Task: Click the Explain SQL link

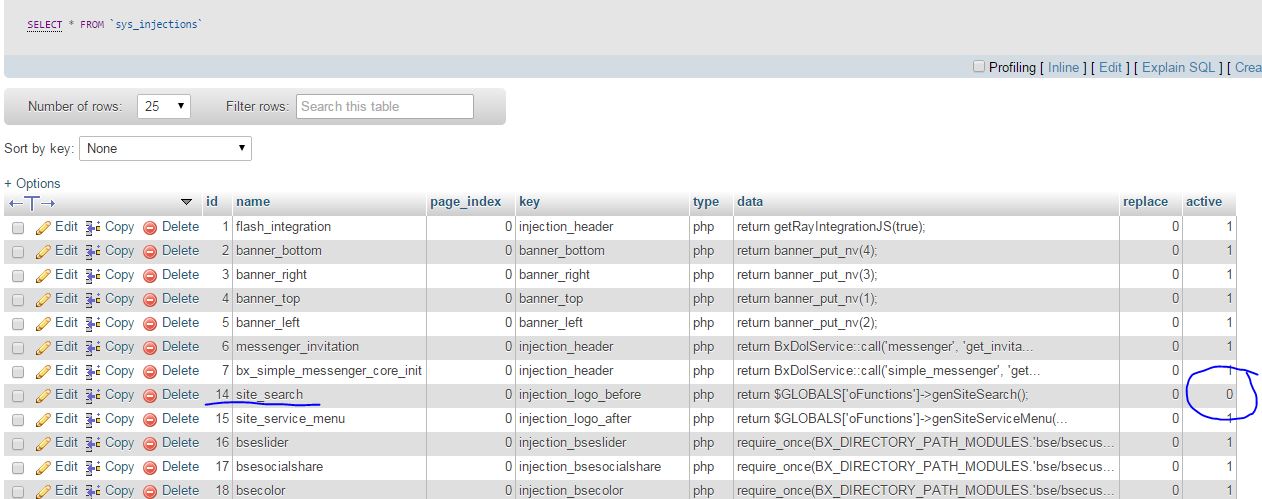Action: [x=1178, y=67]
